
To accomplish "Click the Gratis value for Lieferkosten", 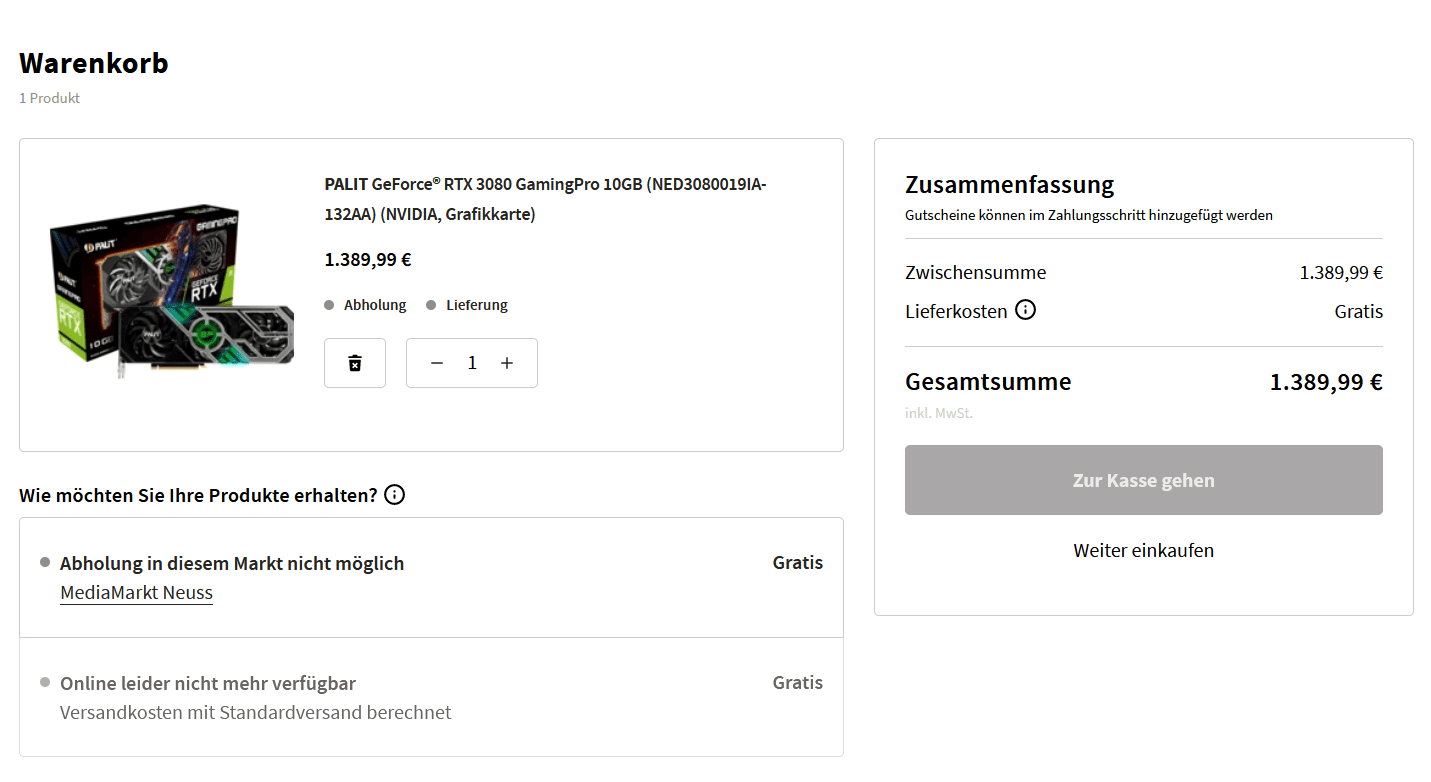I will 1359,311.
